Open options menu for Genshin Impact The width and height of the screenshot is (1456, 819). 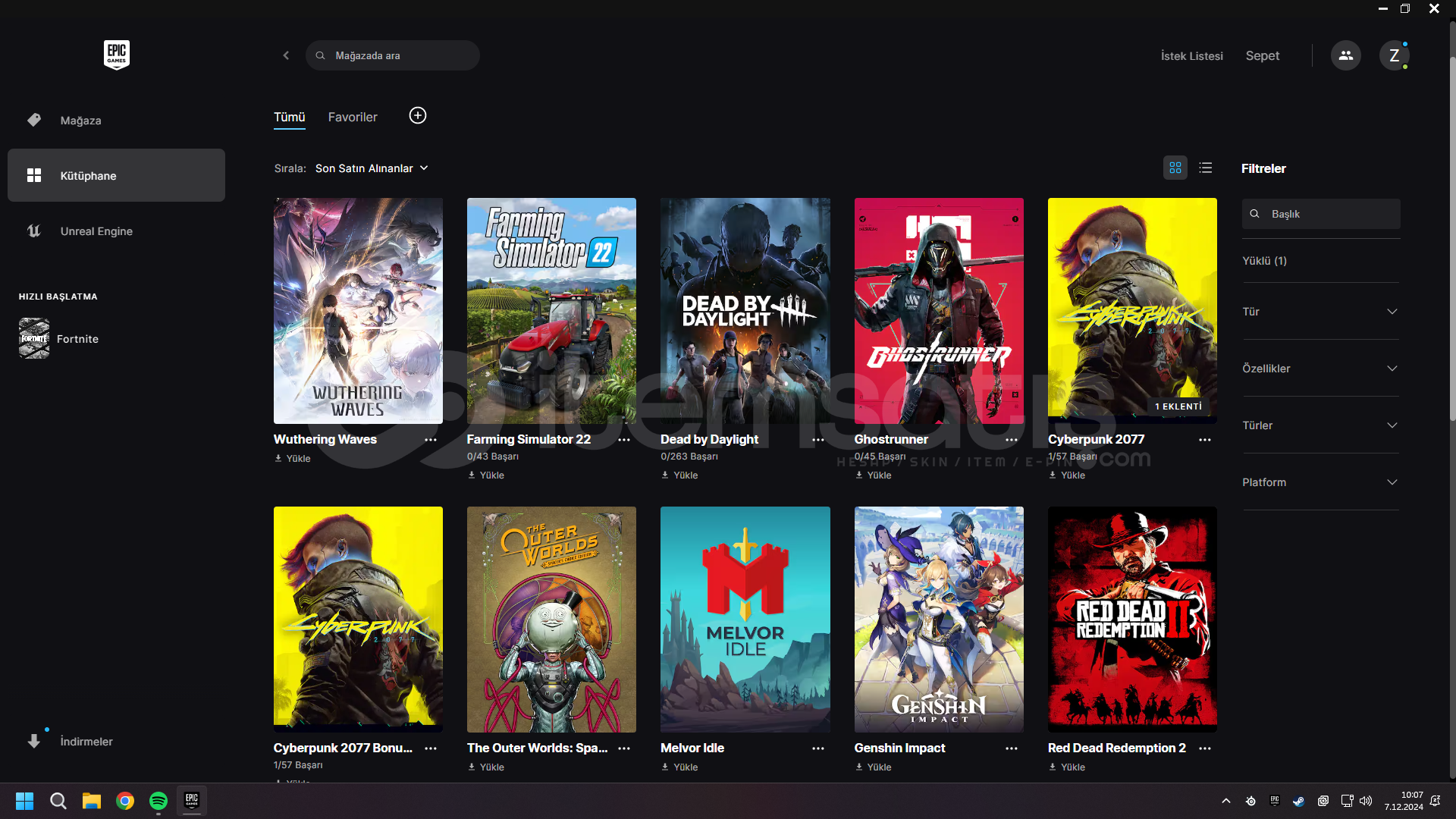point(1012,748)
